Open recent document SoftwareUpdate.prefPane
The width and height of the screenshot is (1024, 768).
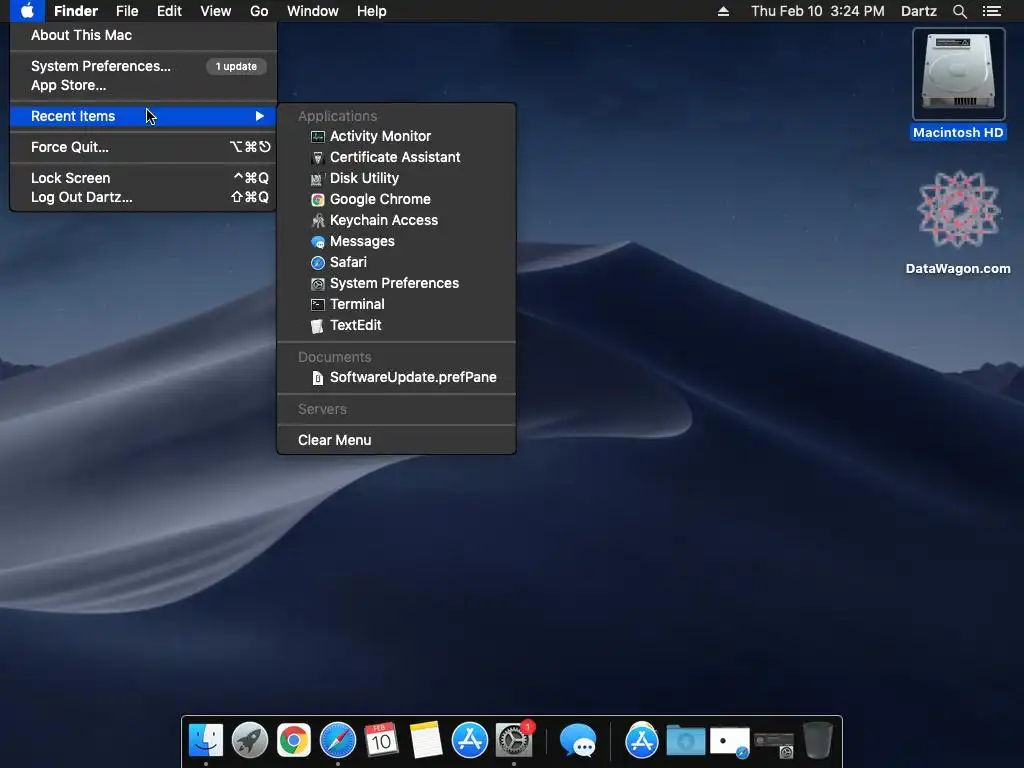pyautogui.click(x=396, y=377)
